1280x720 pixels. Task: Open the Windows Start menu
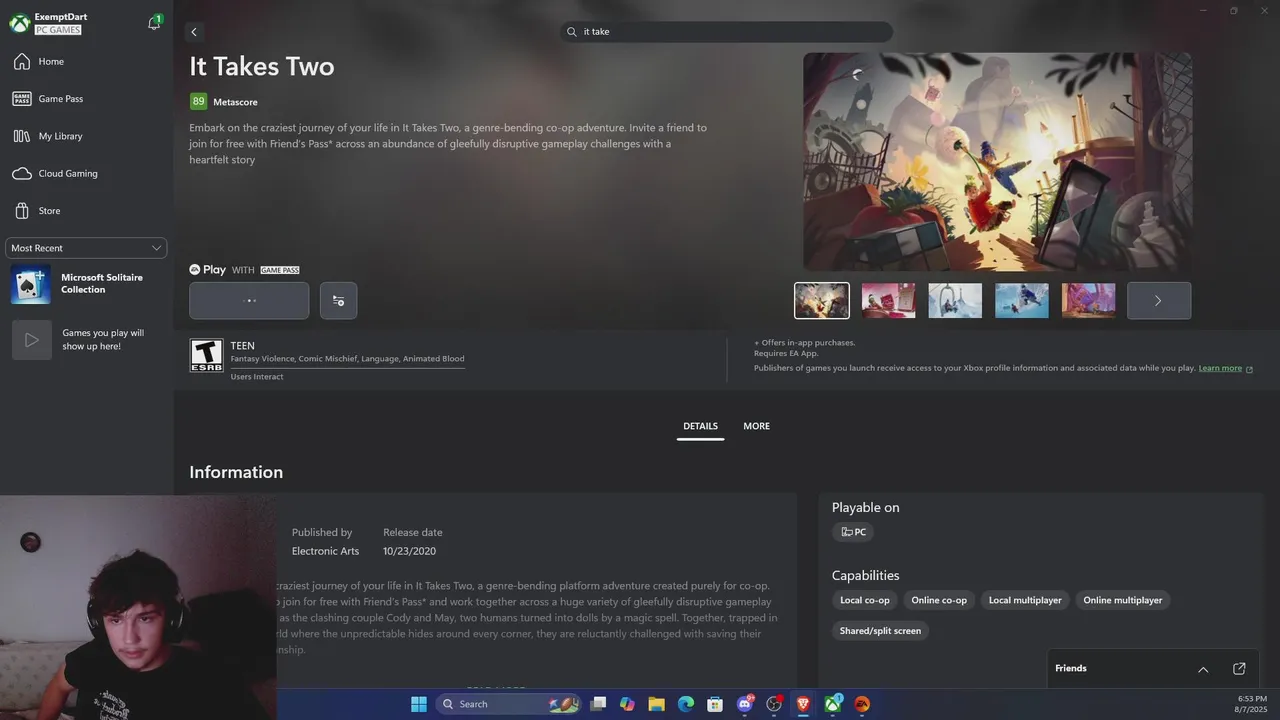point(419,704)
